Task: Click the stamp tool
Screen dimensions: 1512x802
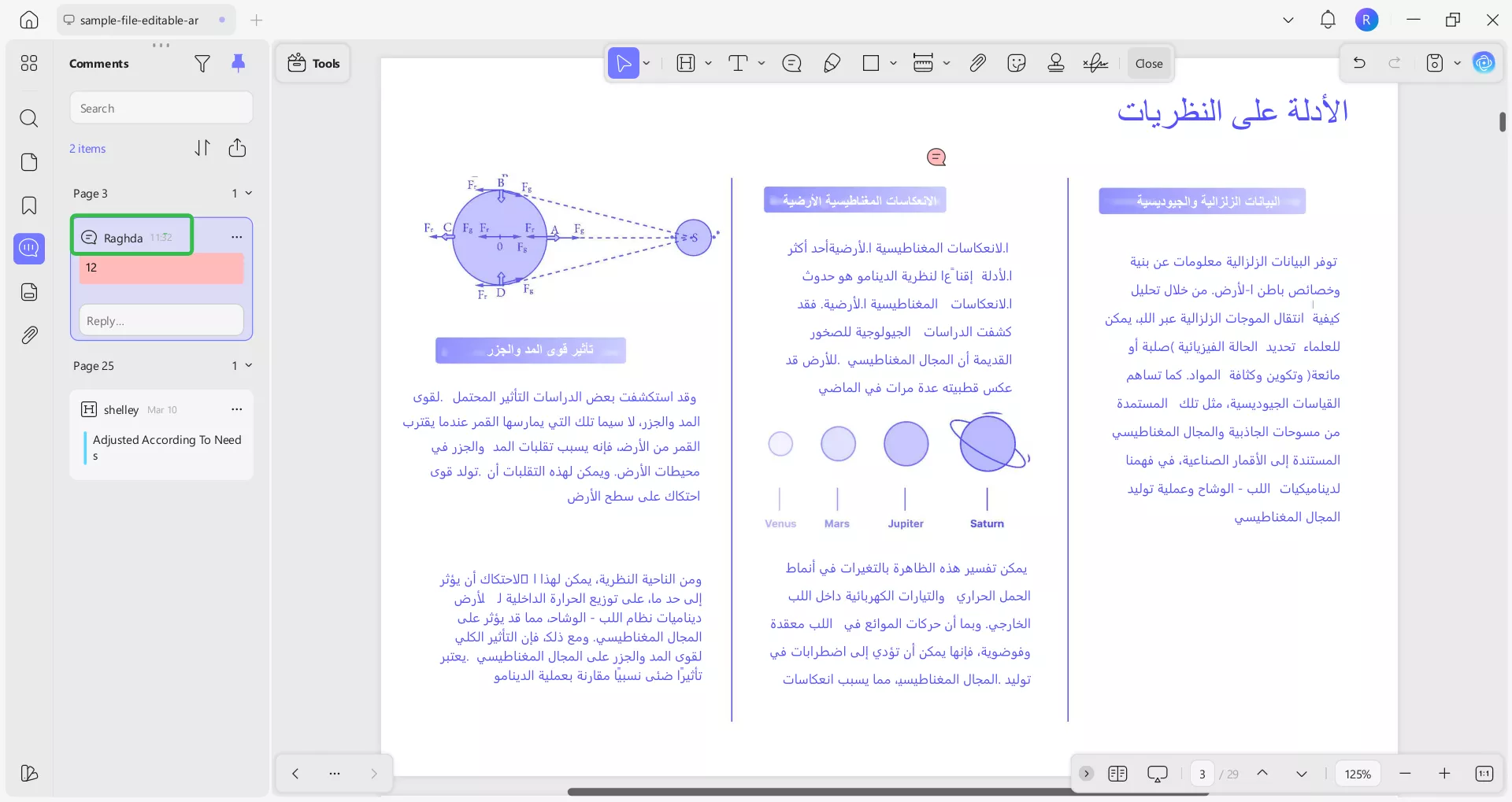Action: pos(1055,63)
